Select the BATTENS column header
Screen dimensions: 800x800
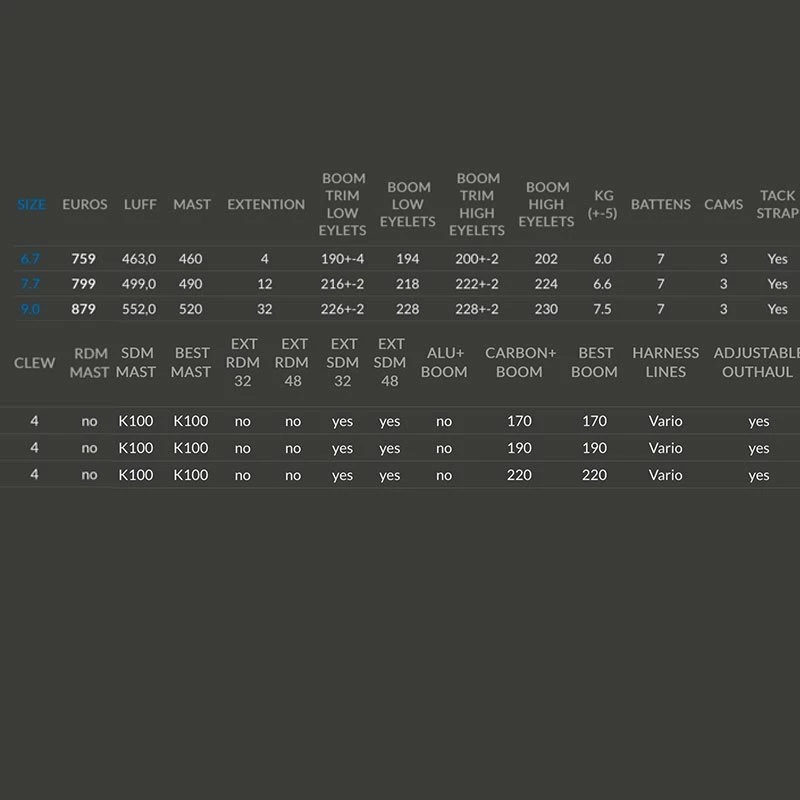point(661,204)
